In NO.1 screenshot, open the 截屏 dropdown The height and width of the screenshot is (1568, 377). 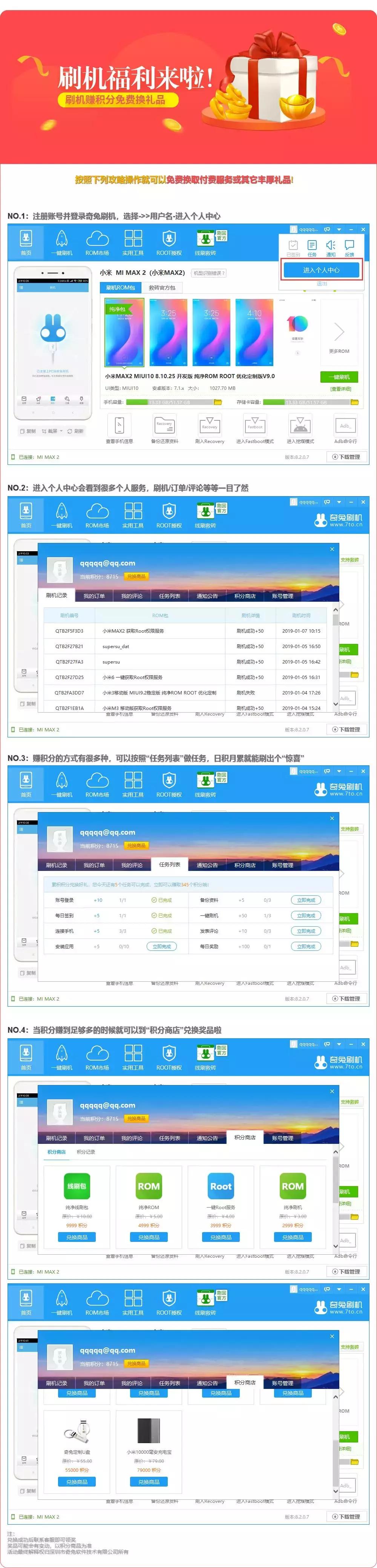52,431
